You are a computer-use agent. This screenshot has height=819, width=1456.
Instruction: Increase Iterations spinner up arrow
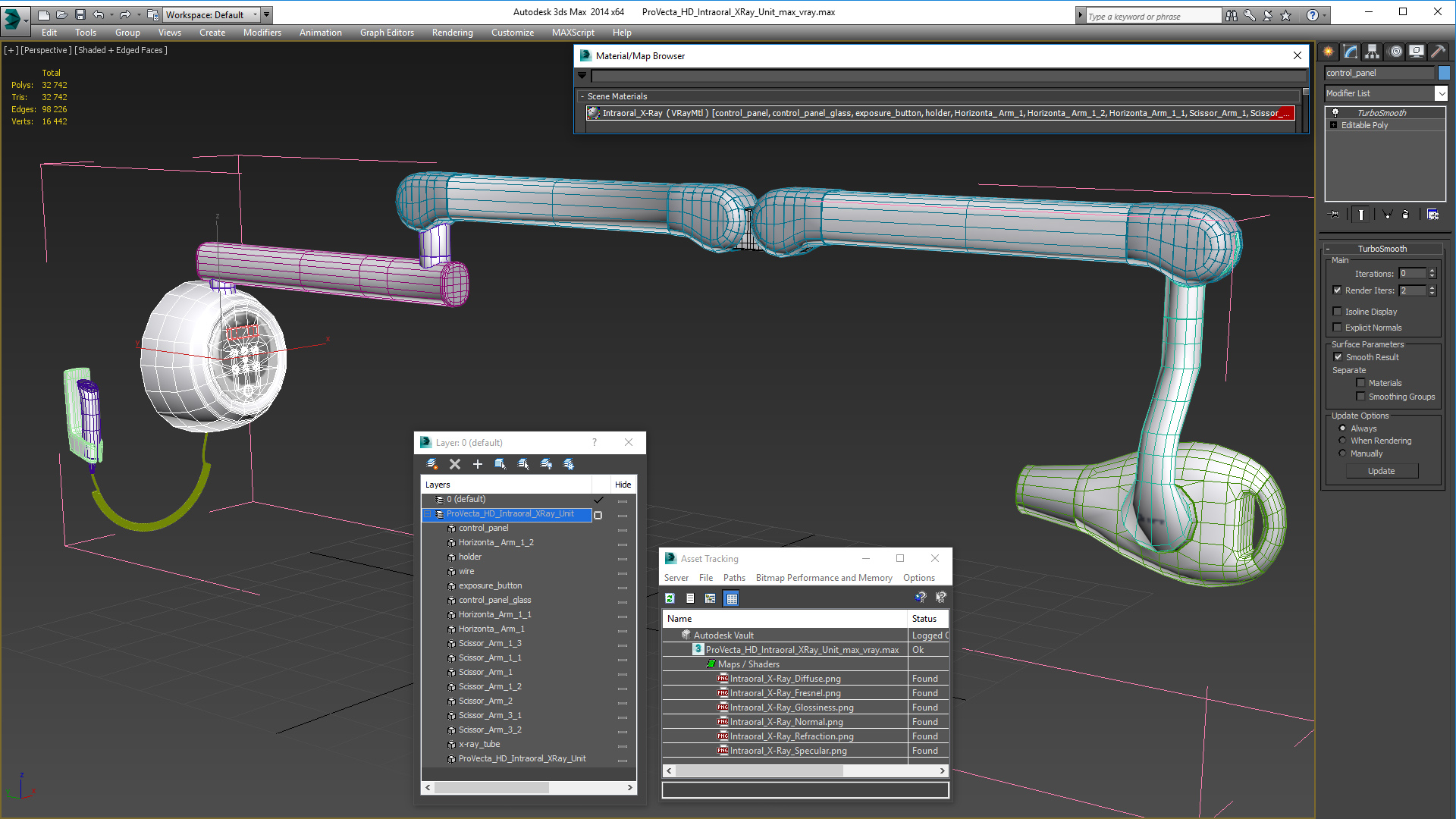tap(1432, 271)
